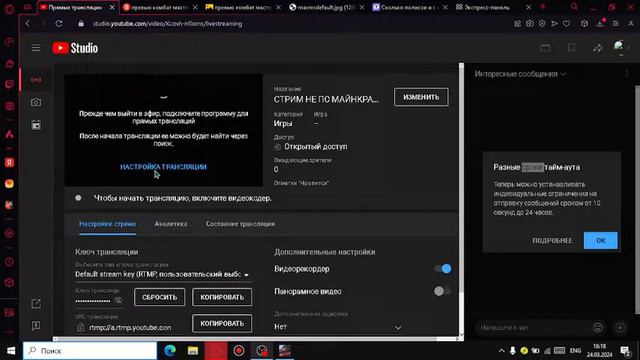Open the account avatar in header
640x360 pixels.
point(619,47)
